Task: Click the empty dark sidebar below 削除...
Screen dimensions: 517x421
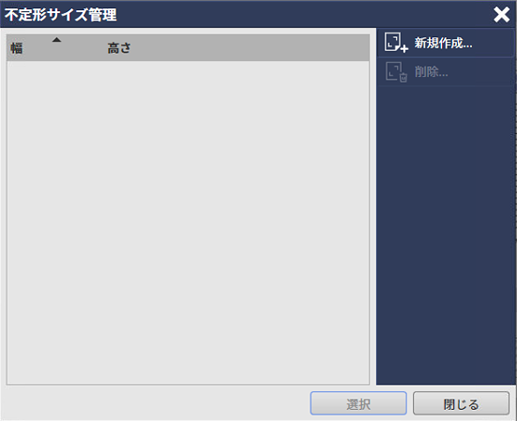Action: 446,235
